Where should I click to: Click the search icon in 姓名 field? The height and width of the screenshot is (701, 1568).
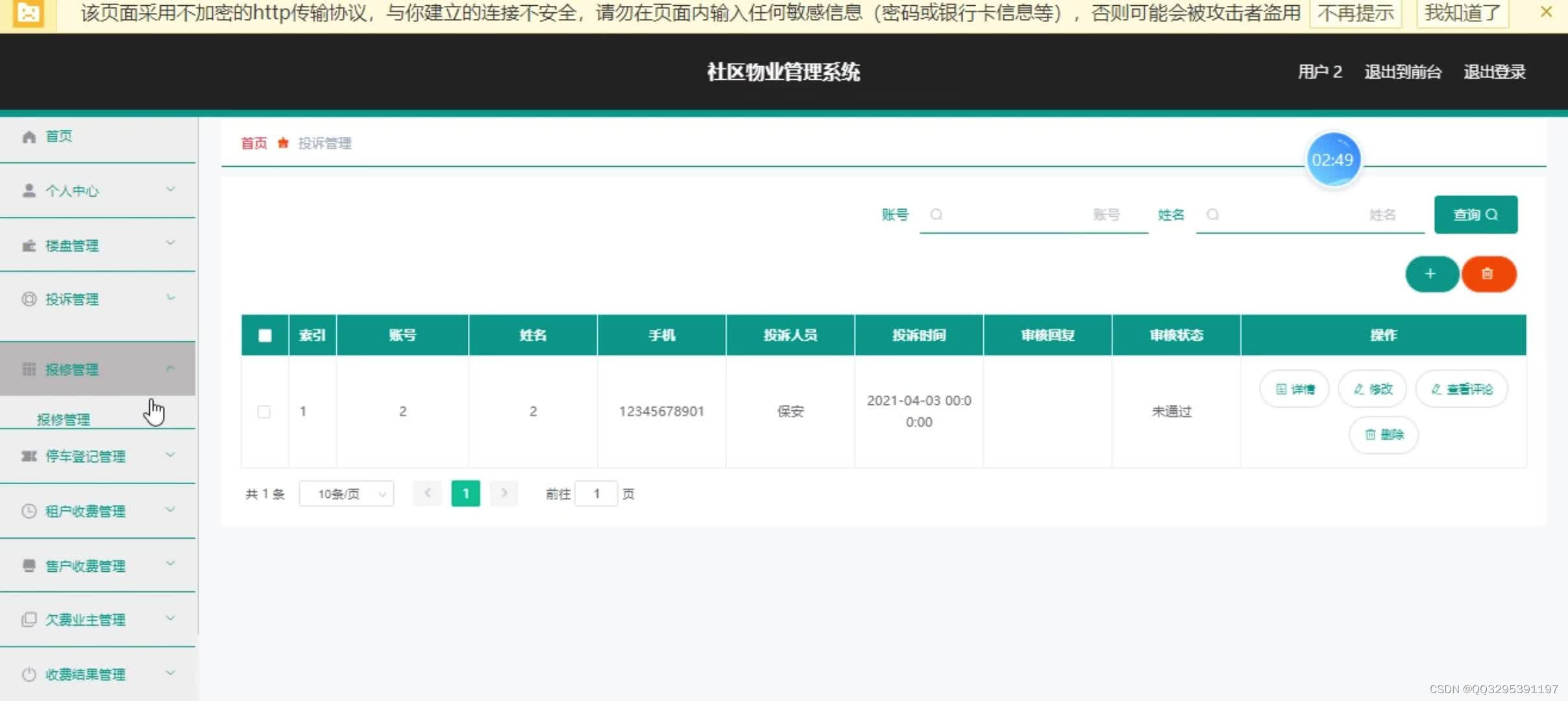1212,215
